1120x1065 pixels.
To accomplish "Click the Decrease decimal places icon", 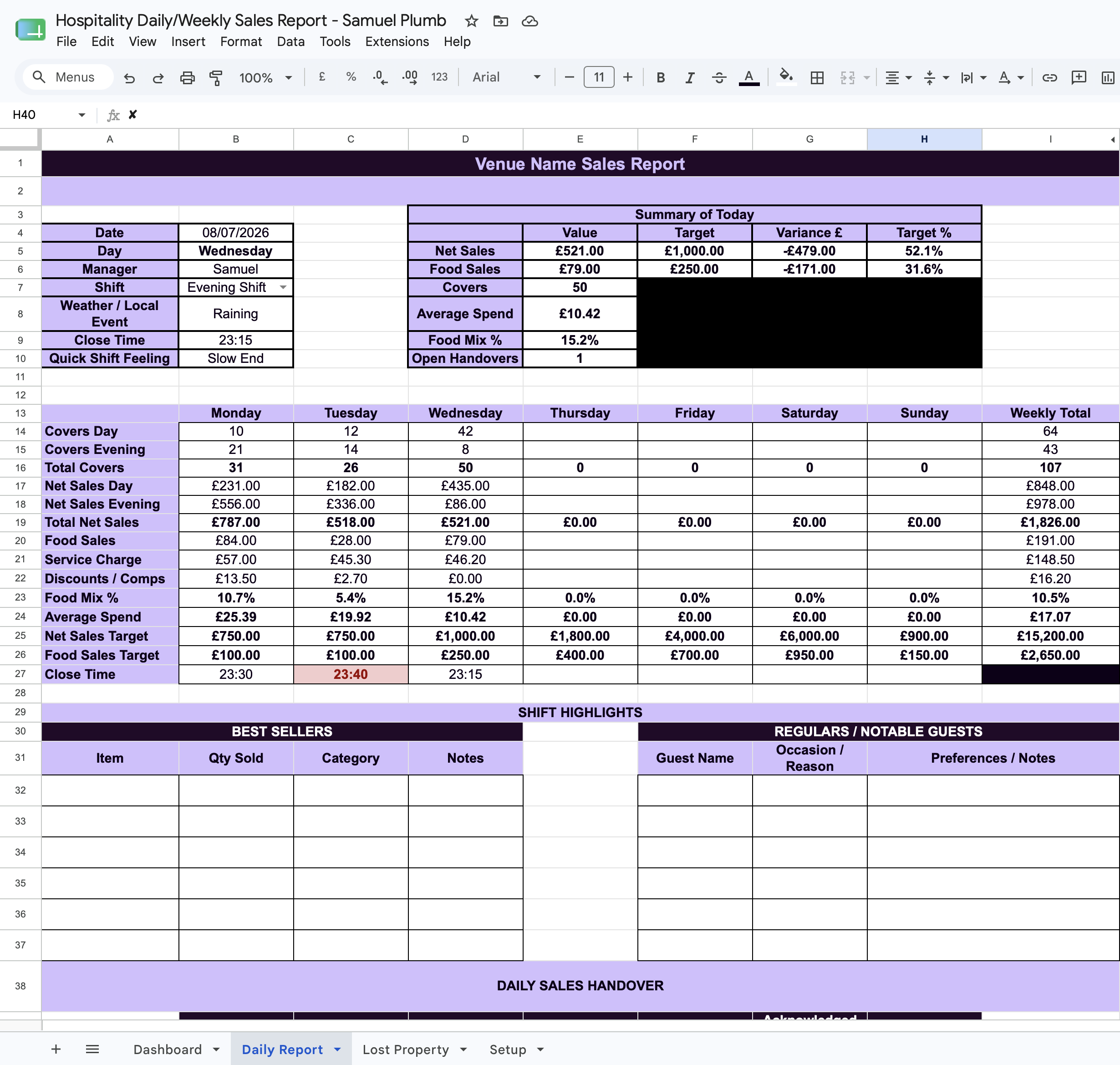I will (380, 77).
